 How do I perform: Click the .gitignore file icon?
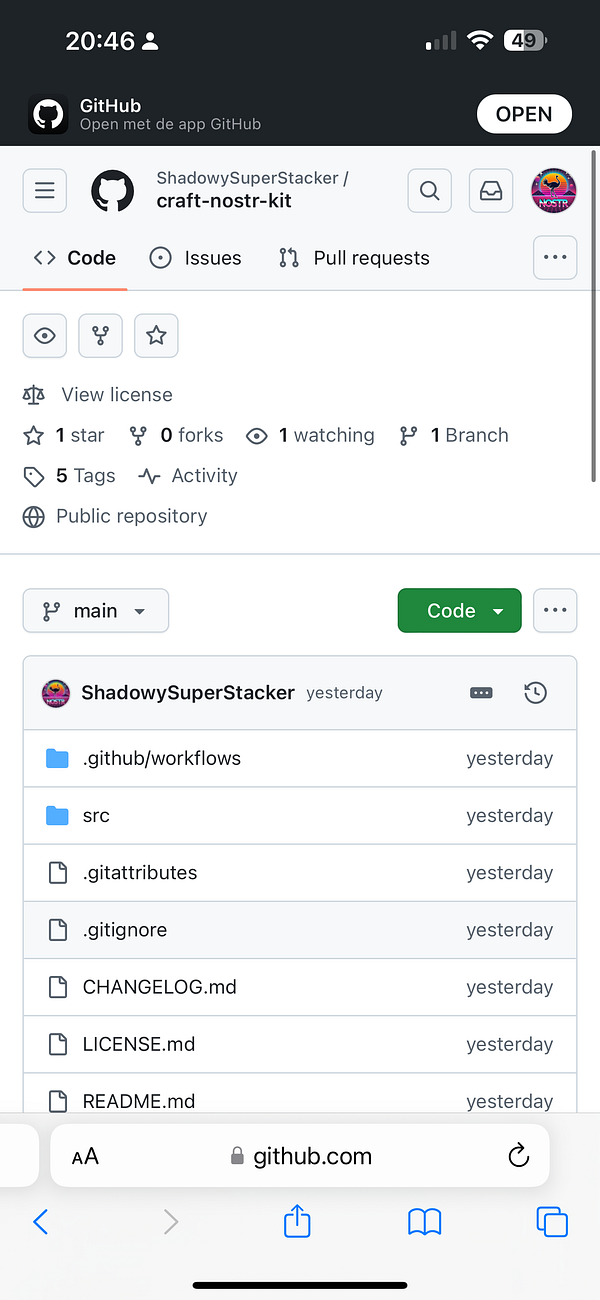[58, 930]
